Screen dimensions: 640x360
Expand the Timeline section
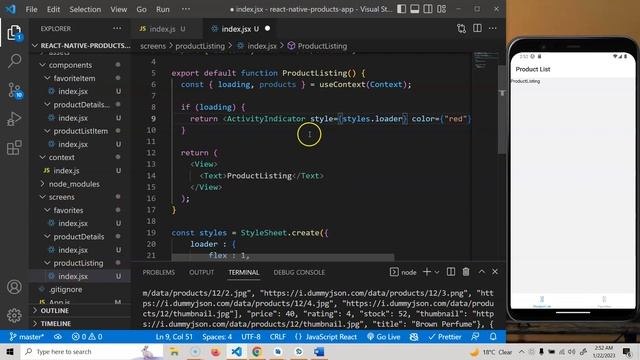click(80, 324)
